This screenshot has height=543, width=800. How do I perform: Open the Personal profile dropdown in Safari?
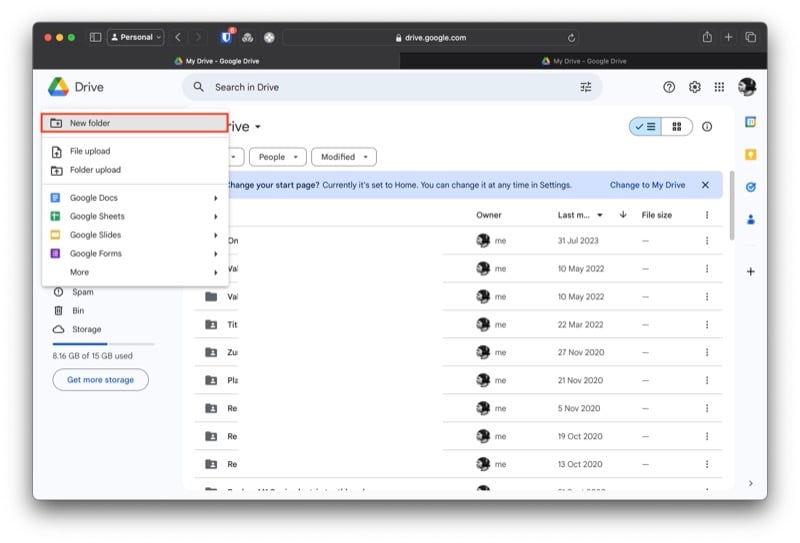click(x=136, y=37)
